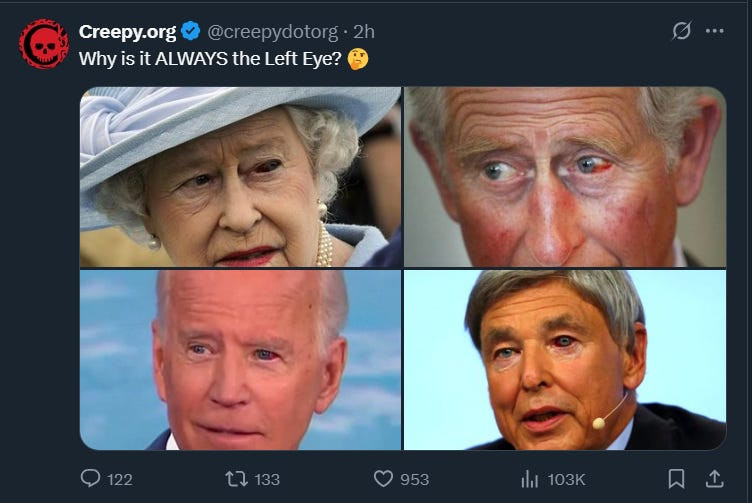Click the 133 reposts count

tap(267, 480)
